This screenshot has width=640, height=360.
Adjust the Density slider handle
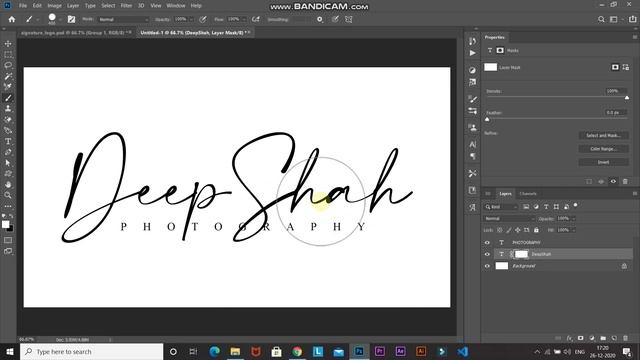coord(627,98)
